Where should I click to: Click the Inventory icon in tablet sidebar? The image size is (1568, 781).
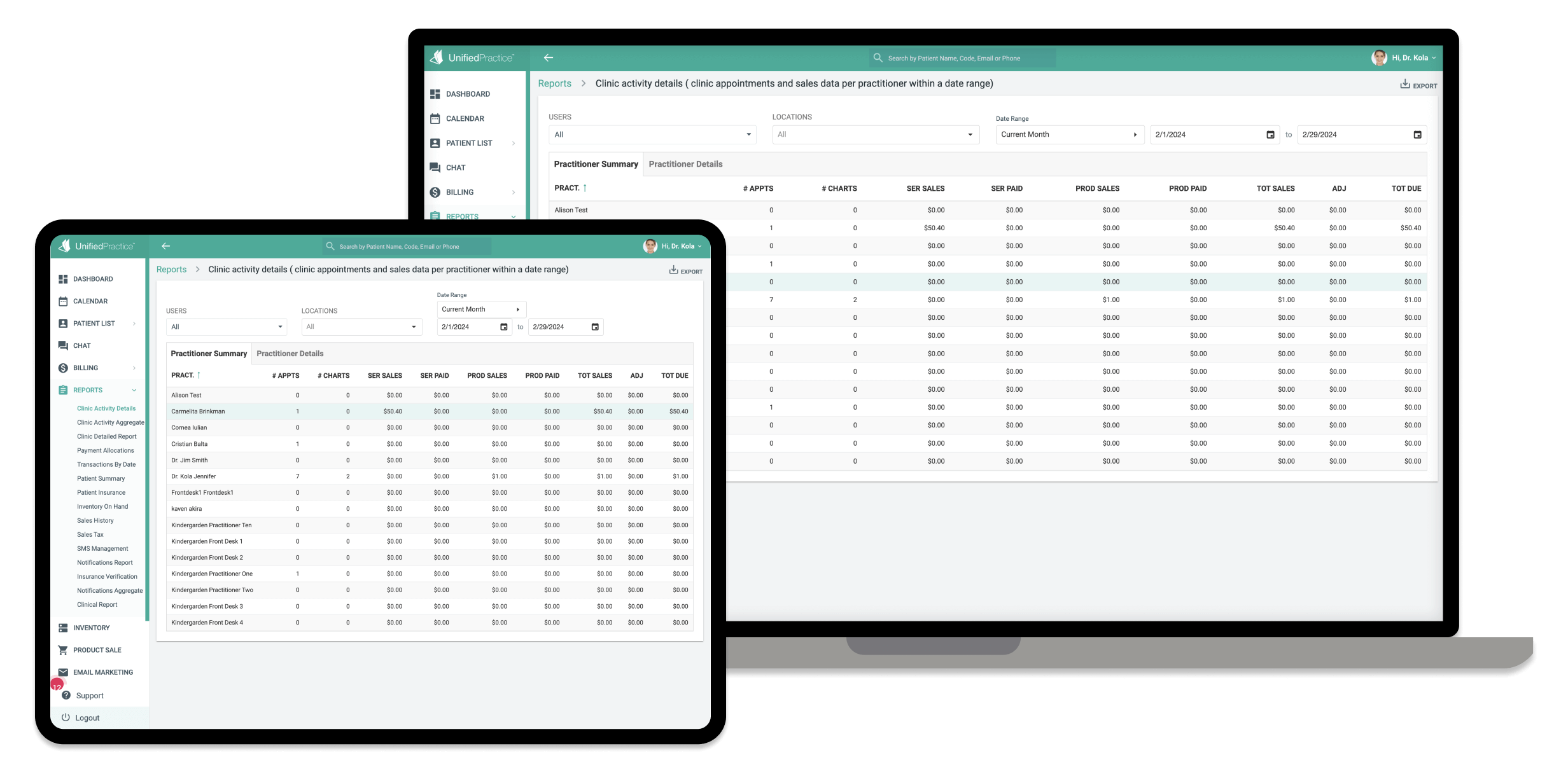[x=63, y=628]
